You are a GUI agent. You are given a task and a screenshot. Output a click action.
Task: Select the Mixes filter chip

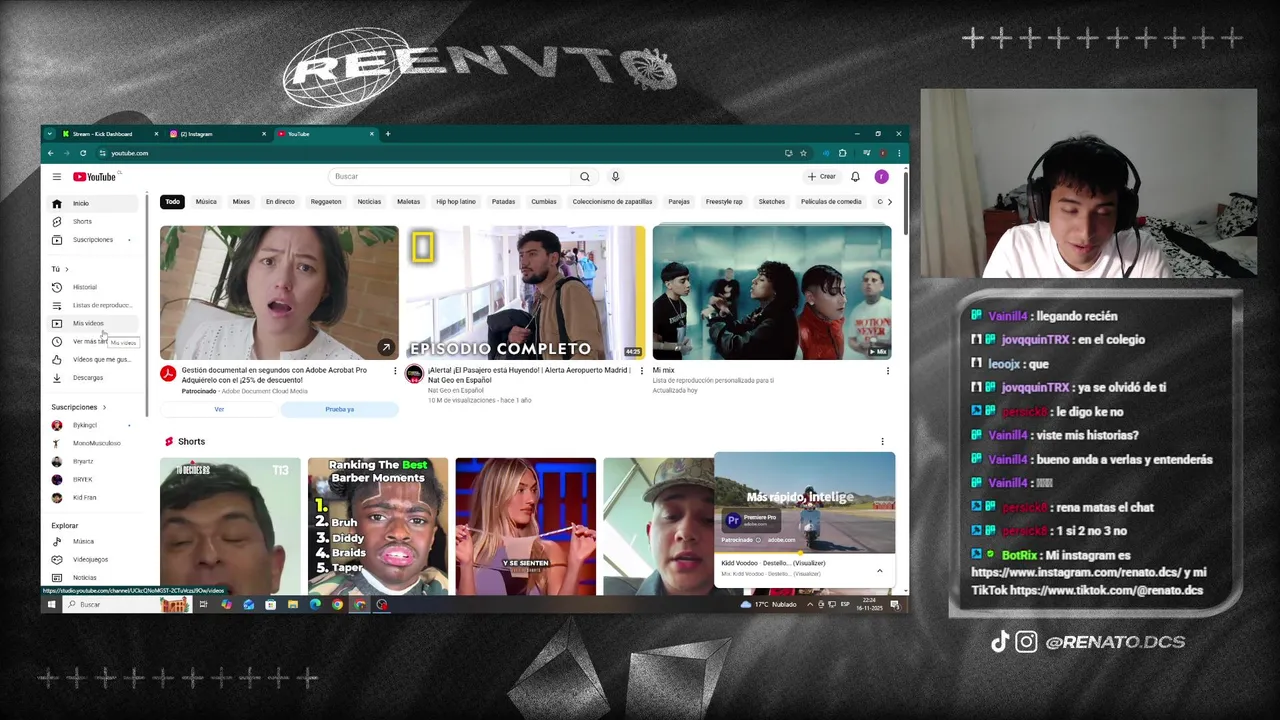(241, 202)
